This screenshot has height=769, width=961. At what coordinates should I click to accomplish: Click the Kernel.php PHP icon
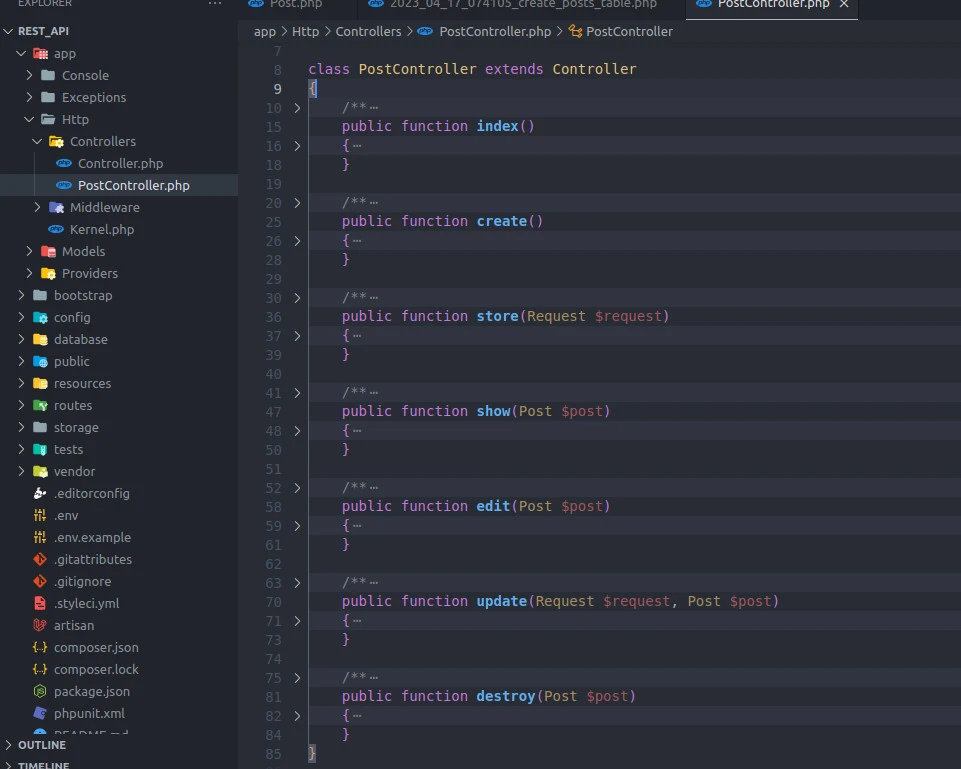tap(56, 229)
